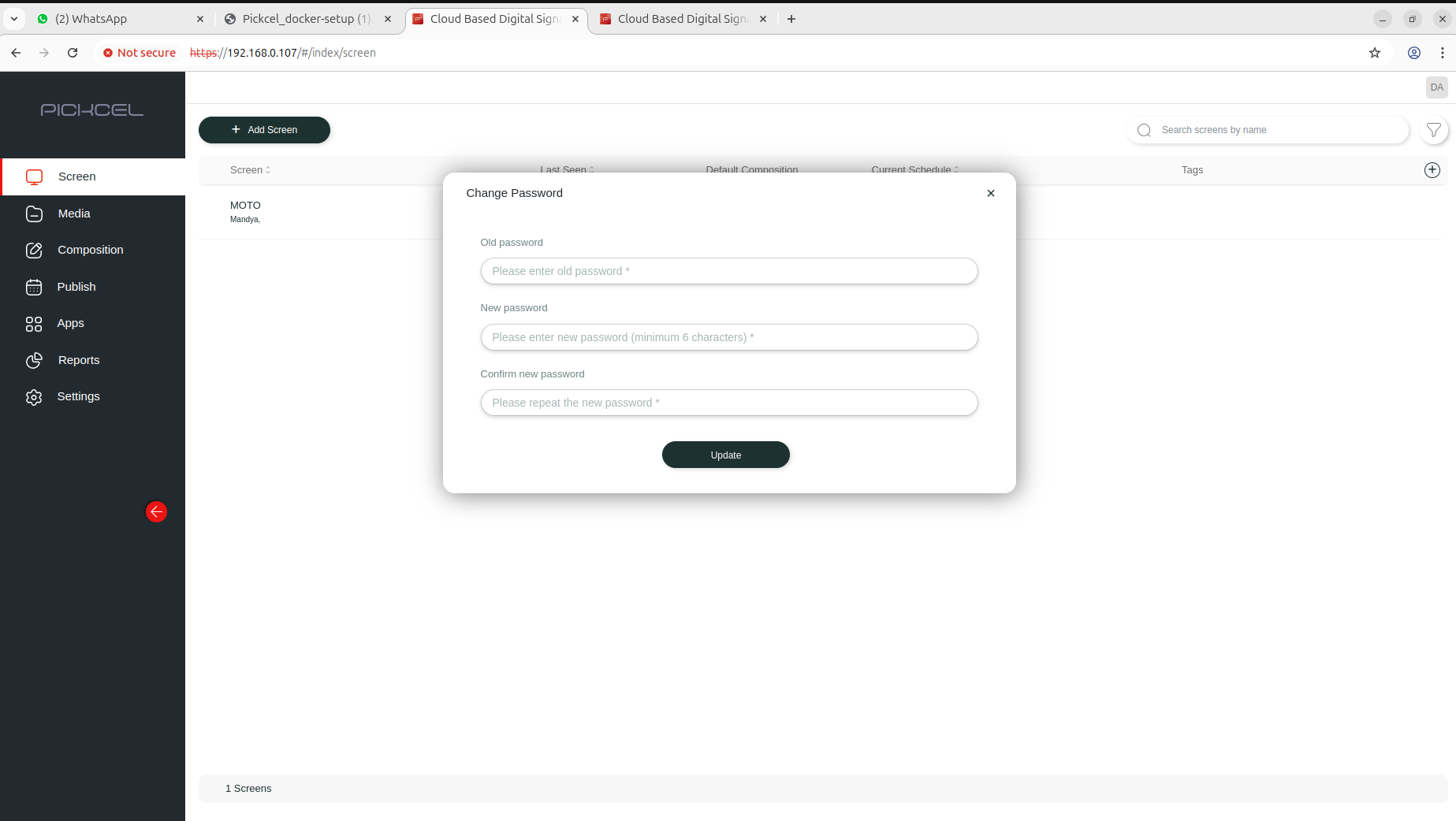Screen dimensions: 1456x821
Task: Collapse the sidebar using red arrow button
Action: (x=156, y=511)
